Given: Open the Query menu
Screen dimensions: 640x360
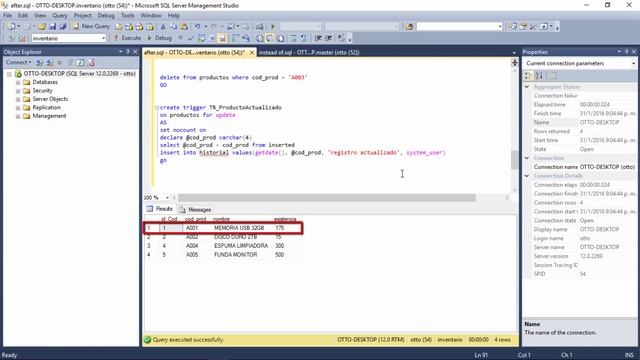Looking at the screenshot, I should coord(60,15).
